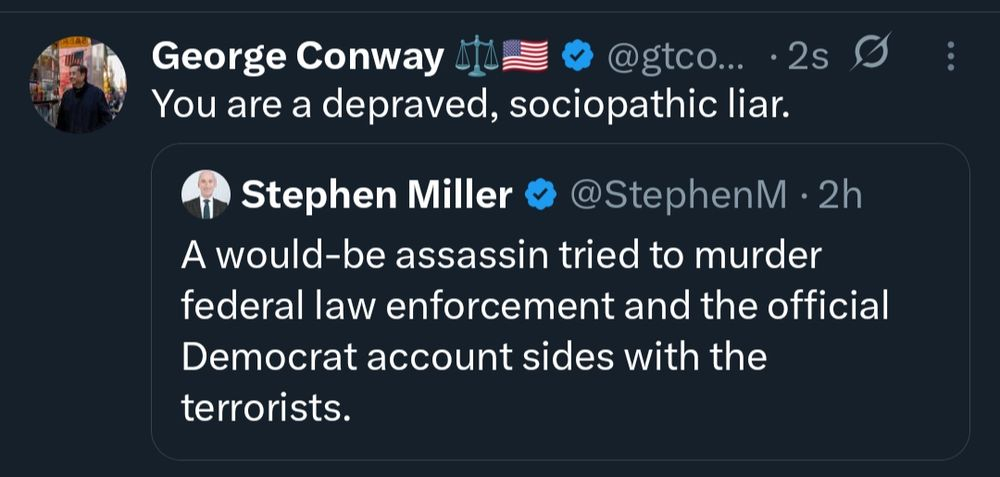Screen dimensions: 1000x477
Task: Click the 'You are a depraved' reply text
Action: (470, 104)
